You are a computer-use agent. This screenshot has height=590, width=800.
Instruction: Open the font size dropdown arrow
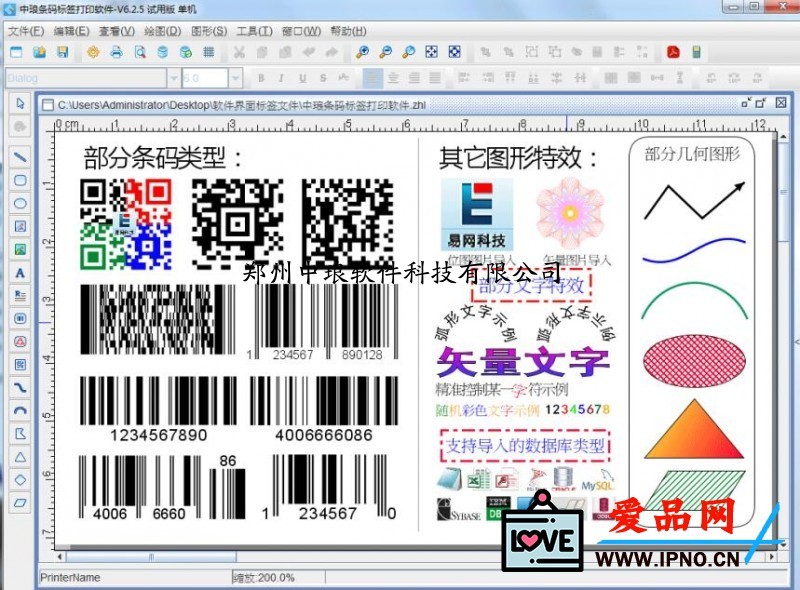[x=235, y=78]
